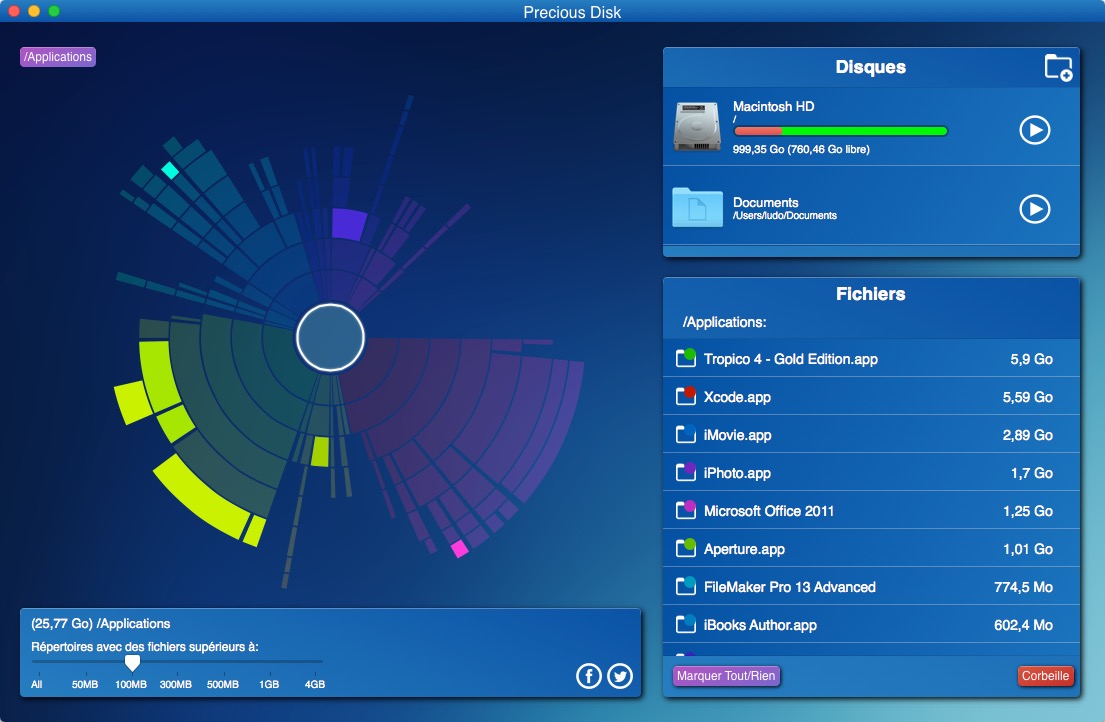Click the Disques panel title

pos(871,67)
